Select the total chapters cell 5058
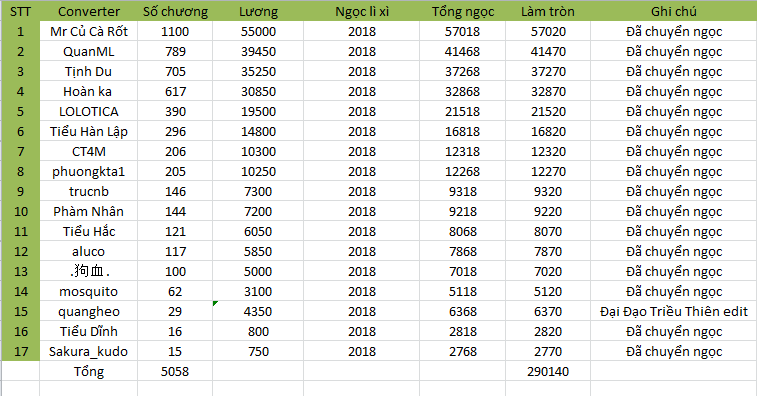The image size is (757, 396). 175,371
